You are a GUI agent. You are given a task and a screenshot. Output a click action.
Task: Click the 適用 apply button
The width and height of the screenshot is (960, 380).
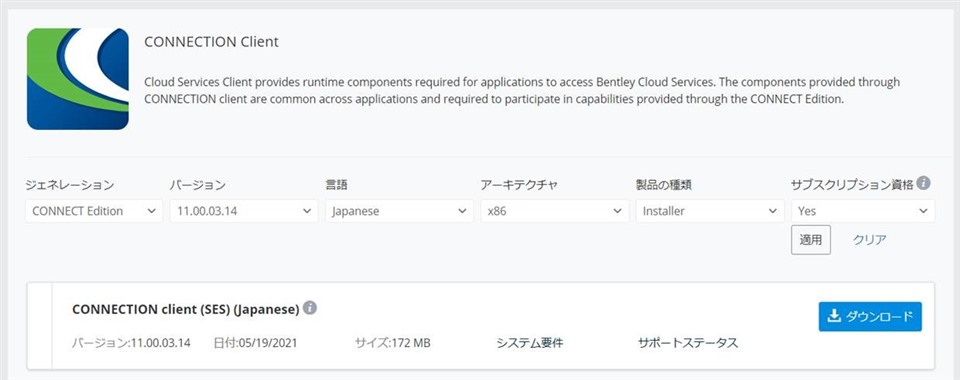coord(811,240)
